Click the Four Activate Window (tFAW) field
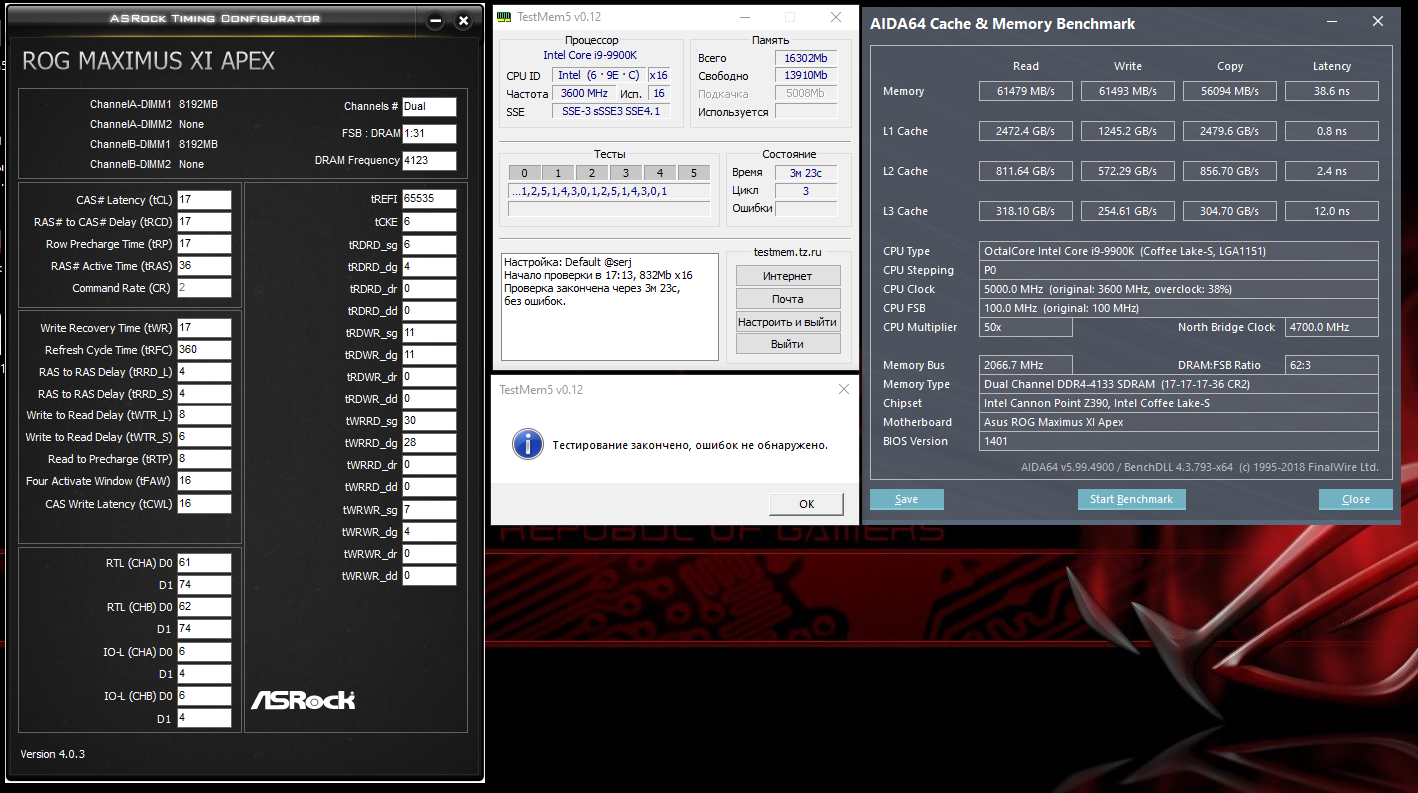1418x793 pixels. [204, 481]
